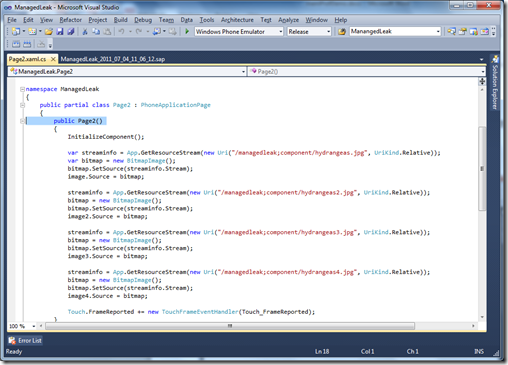Click the Uncomment Selection icon on second toolbar

pyautogui.click(x=27, y=44)
